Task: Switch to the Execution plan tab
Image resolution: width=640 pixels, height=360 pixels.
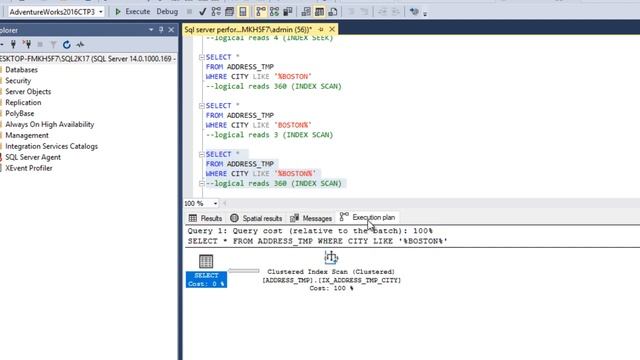Action: [x=367, y=218]
